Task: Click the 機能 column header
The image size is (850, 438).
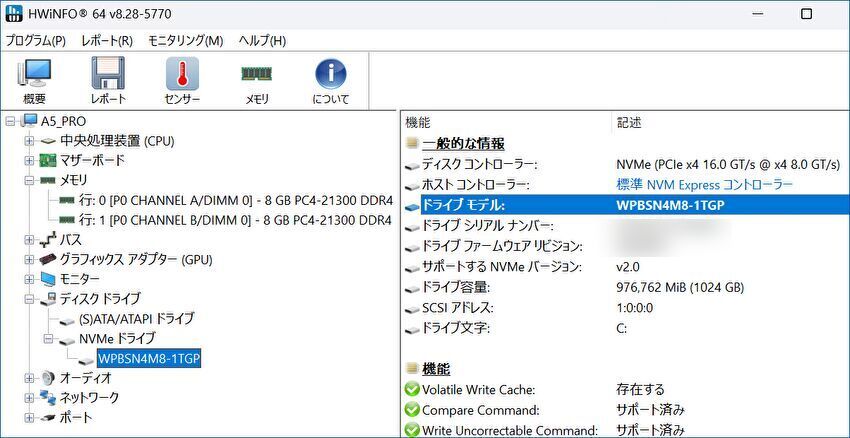Action: coord(418,122)
